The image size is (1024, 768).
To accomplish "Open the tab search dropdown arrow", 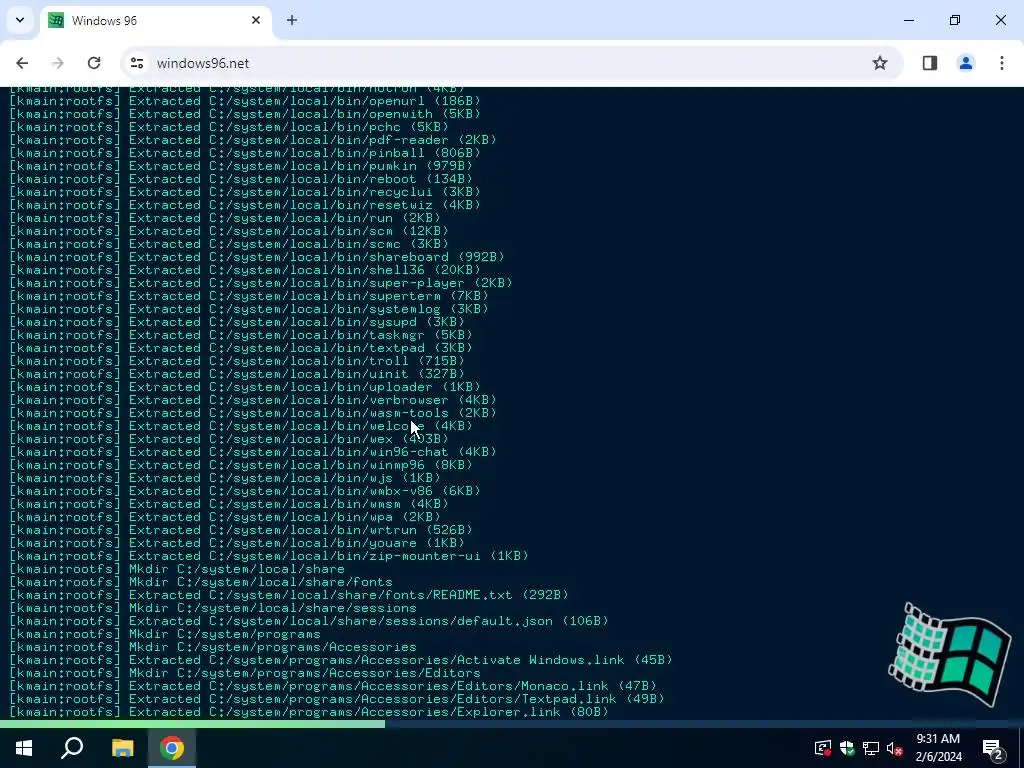I will coord(20,20).
